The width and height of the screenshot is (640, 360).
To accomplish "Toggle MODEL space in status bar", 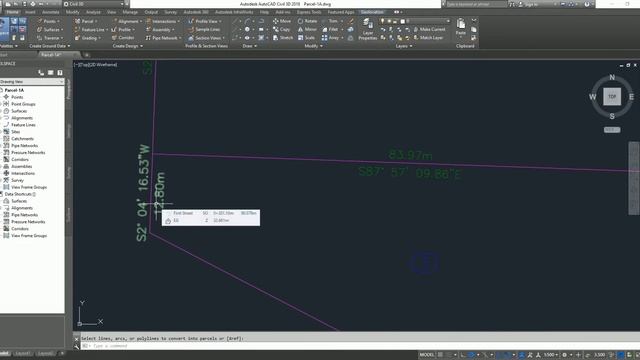I will click(x=427, y=355).
